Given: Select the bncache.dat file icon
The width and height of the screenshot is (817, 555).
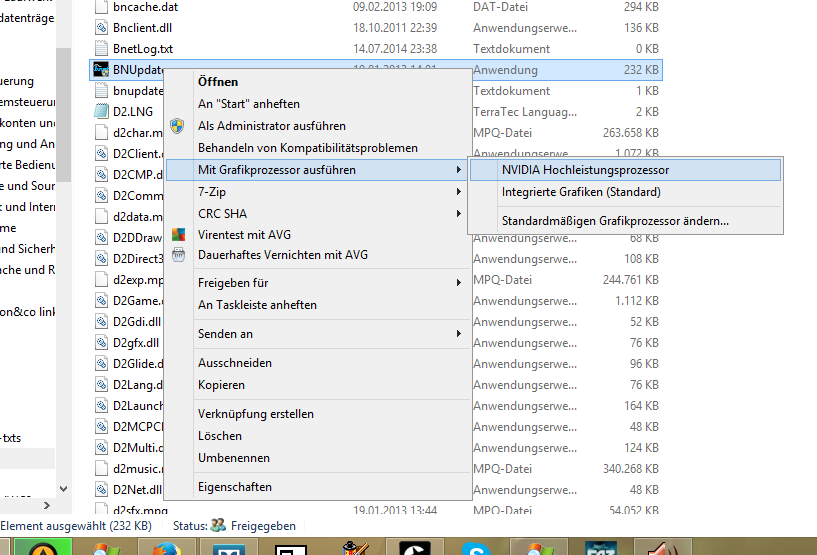Looking at the screenshot, I should [x=101, y=7].
